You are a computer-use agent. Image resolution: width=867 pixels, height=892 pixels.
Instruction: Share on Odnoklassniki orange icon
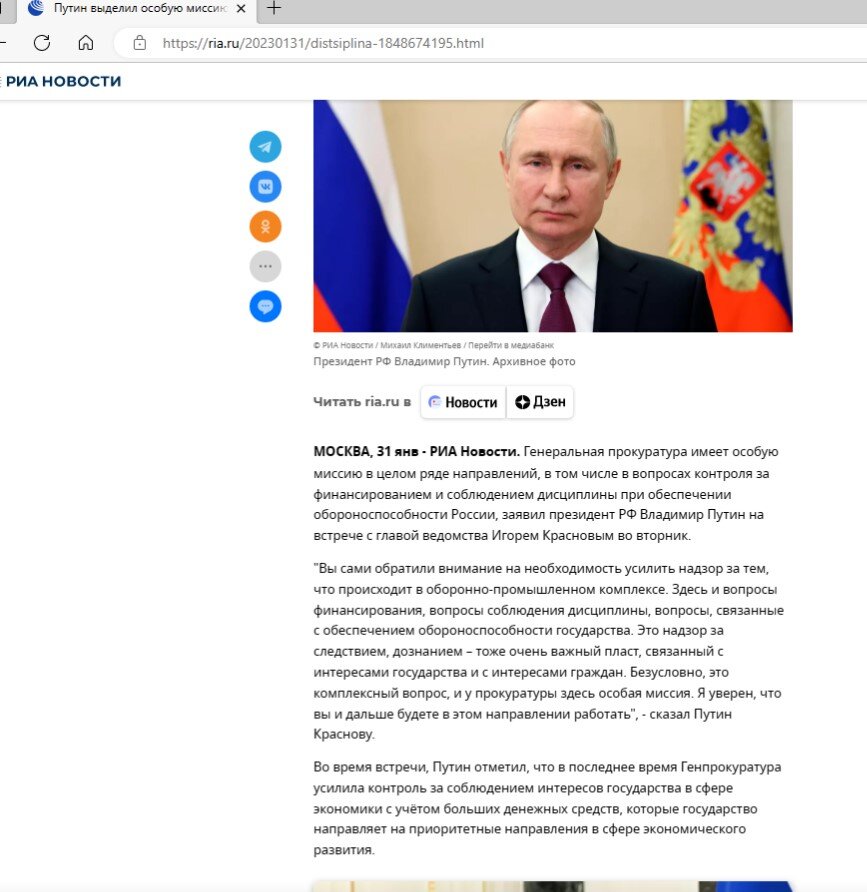click(265, 226)
